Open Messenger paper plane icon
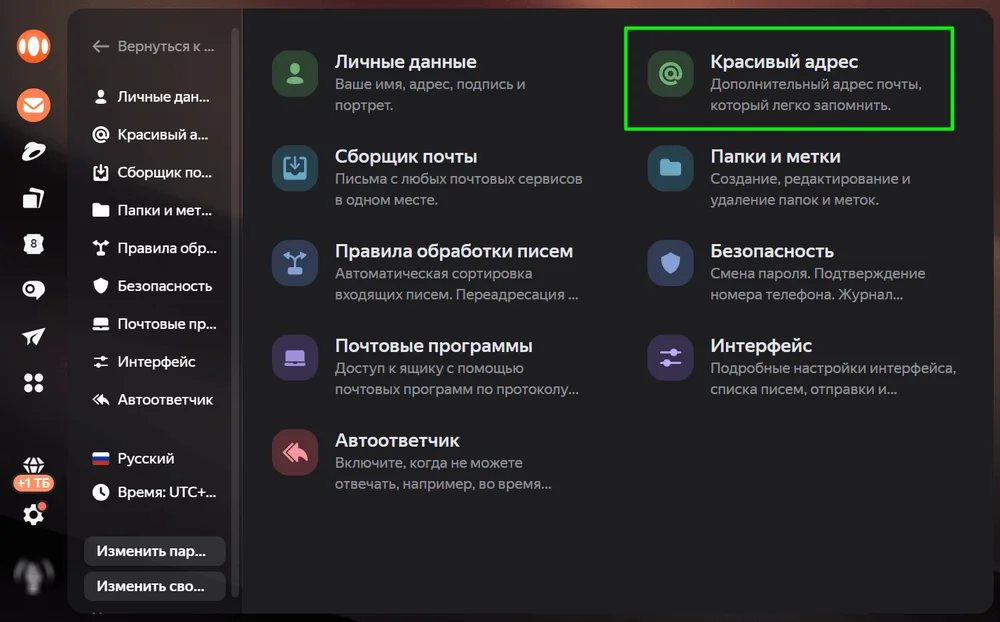1000x622 pixels. coord(33,336)
